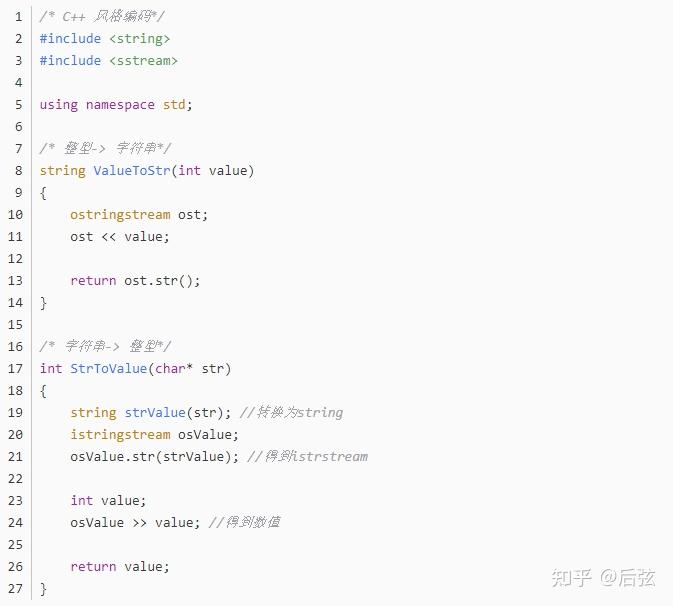Image resolution: width=673 pixels, height=606 pixels.
Task: Click the "osValue.str(strValue);" call
Action: 154,456
